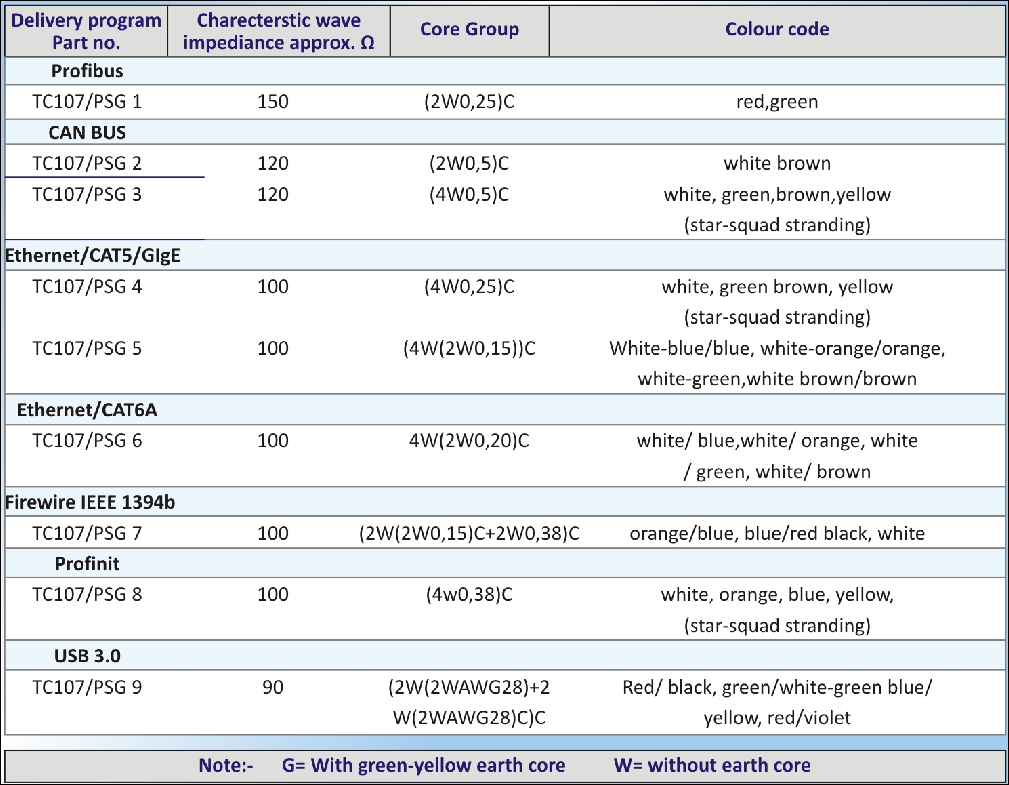The image size is (1009, 785).
Task: Click 'white/ blue,white/ orange, white' colour text
Action: [777, 441]
